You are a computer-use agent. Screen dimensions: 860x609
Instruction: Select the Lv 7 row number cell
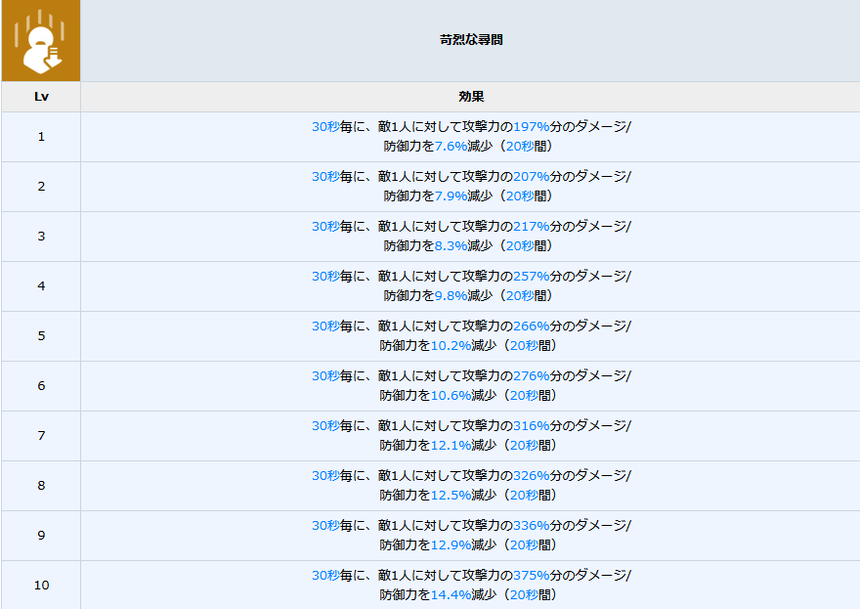pyautogui.click(x=41, y=436)
